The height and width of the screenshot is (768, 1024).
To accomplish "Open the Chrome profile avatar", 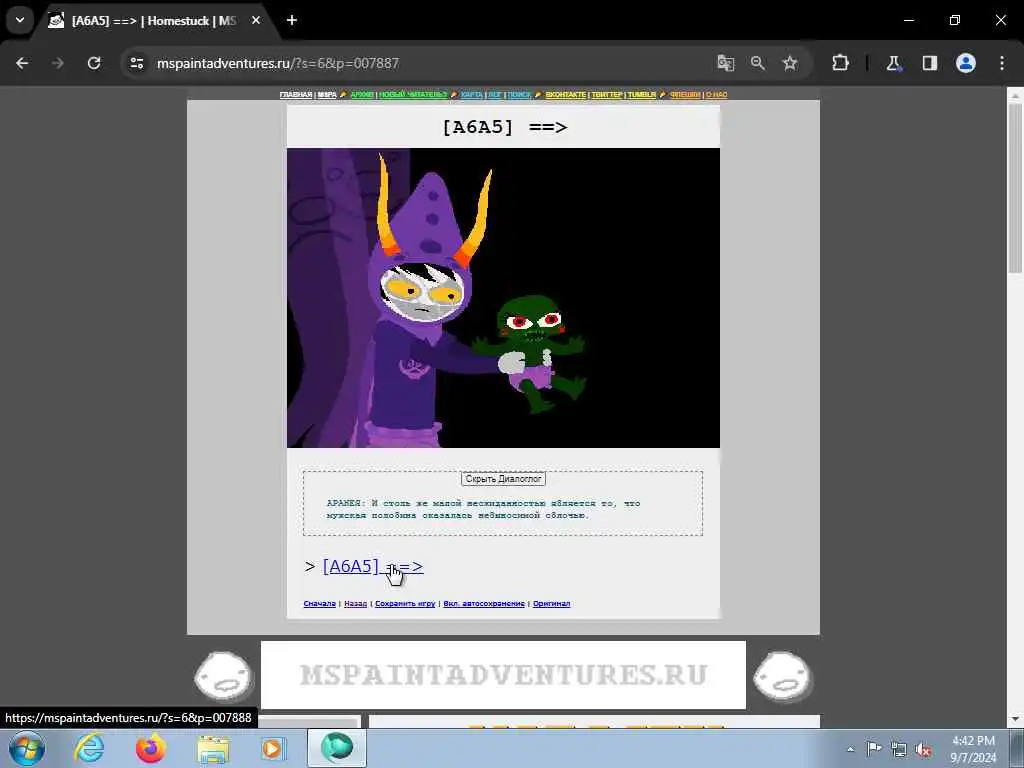I will 966,63.
